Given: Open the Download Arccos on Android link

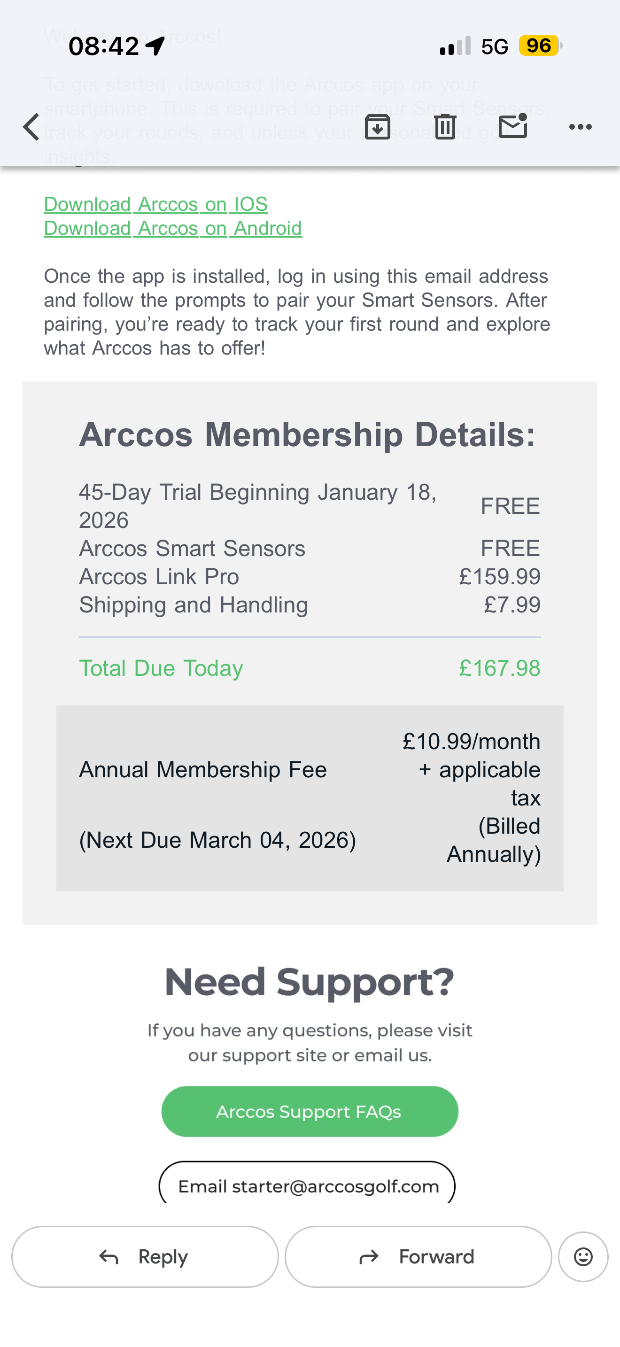Looking at the screenshot, I should click(x=173, y=229).
